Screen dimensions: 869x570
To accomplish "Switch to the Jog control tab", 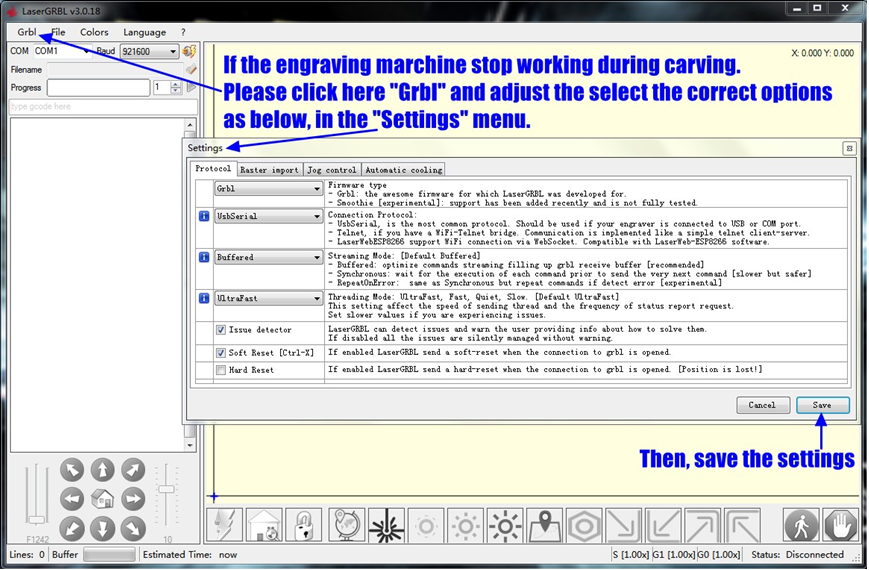I will pos(332,170).
